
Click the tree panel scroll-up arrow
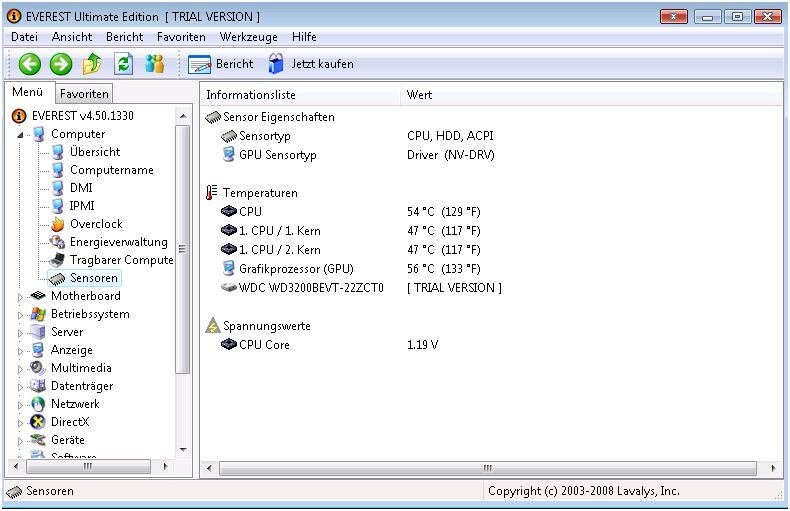[183, 116]
